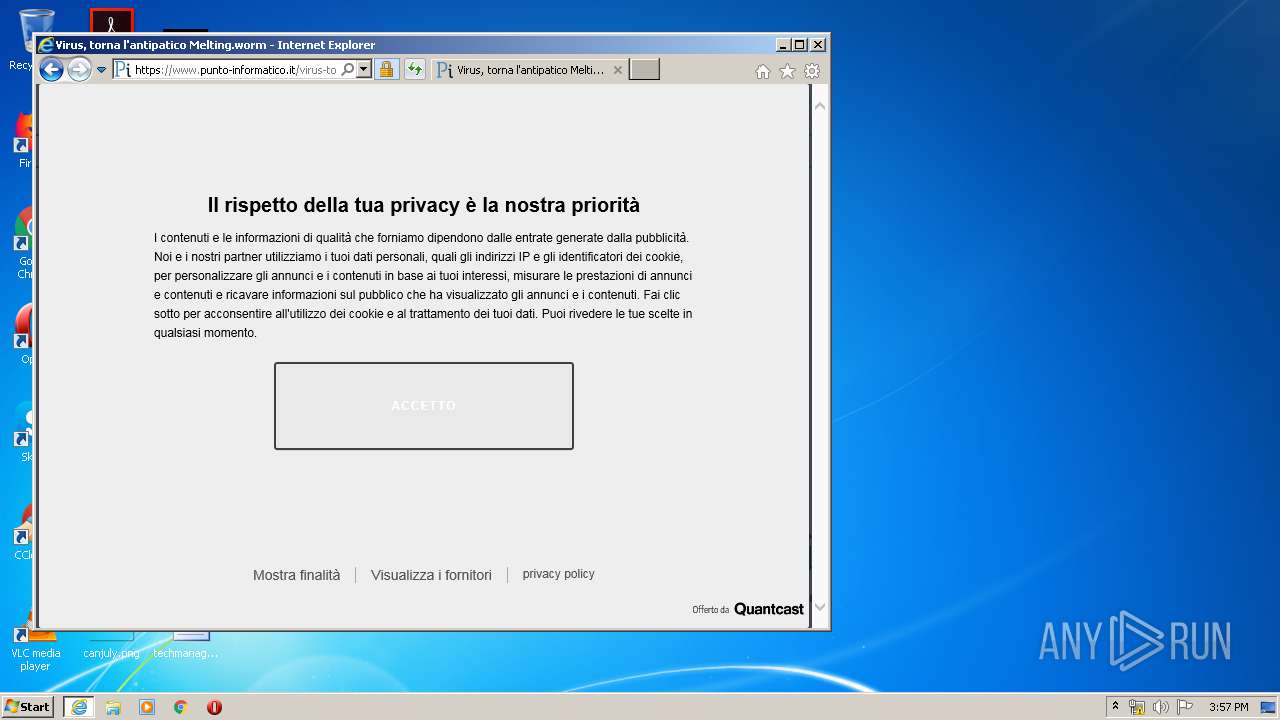Viewport: 1280px width, 720px height.
Task: Click the Quantcast logo
Action: click(x=768, y=609)
